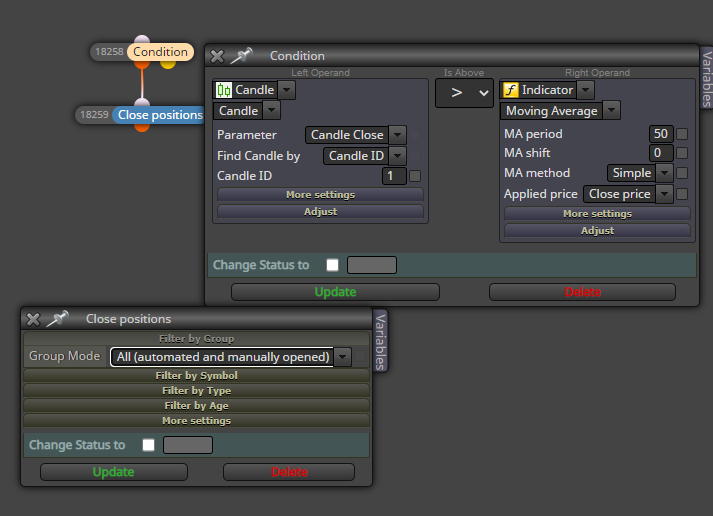Open the Find Candle by dropdown
The width and height of the screenshot is (713, 516).
point(397,156)
